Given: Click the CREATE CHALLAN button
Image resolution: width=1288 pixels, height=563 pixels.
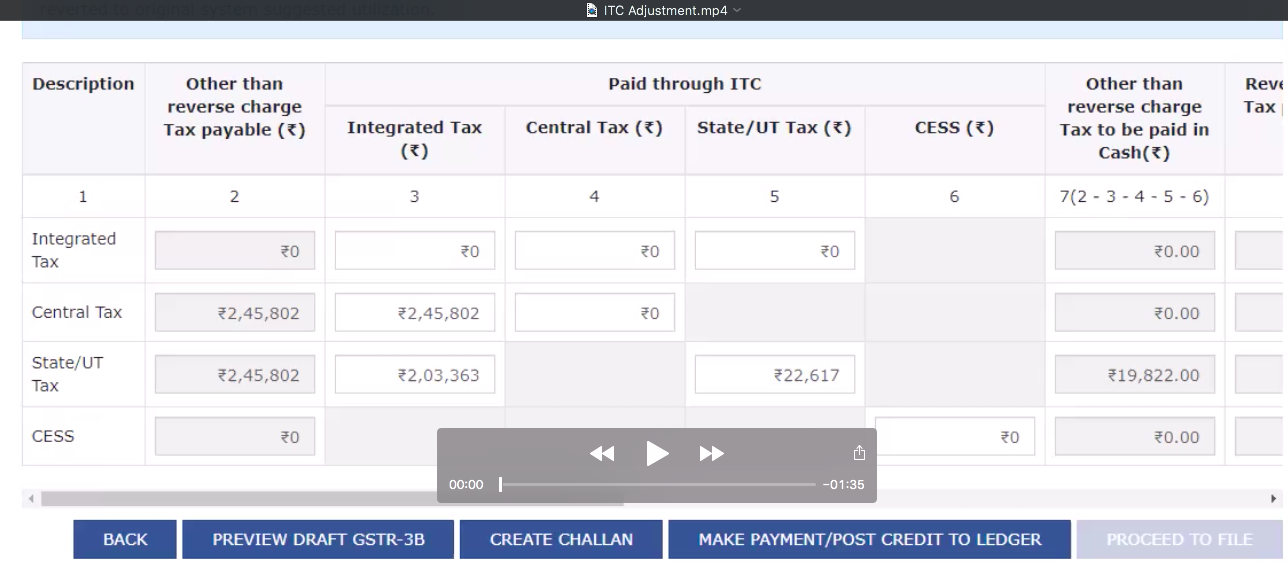Looking at the screenshot, I should point(561,539).
